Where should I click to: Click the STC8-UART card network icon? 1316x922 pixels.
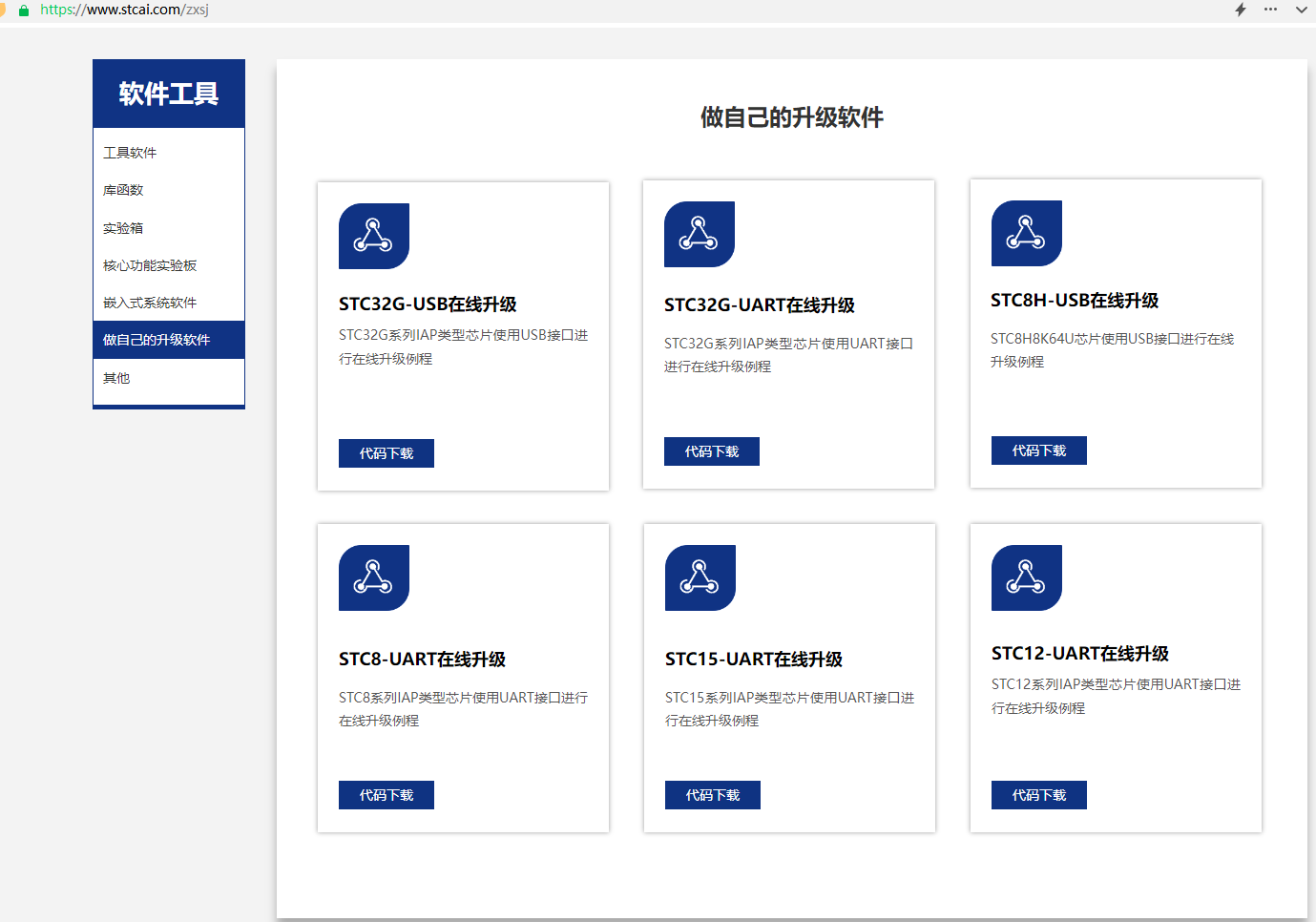click(374, 577)
